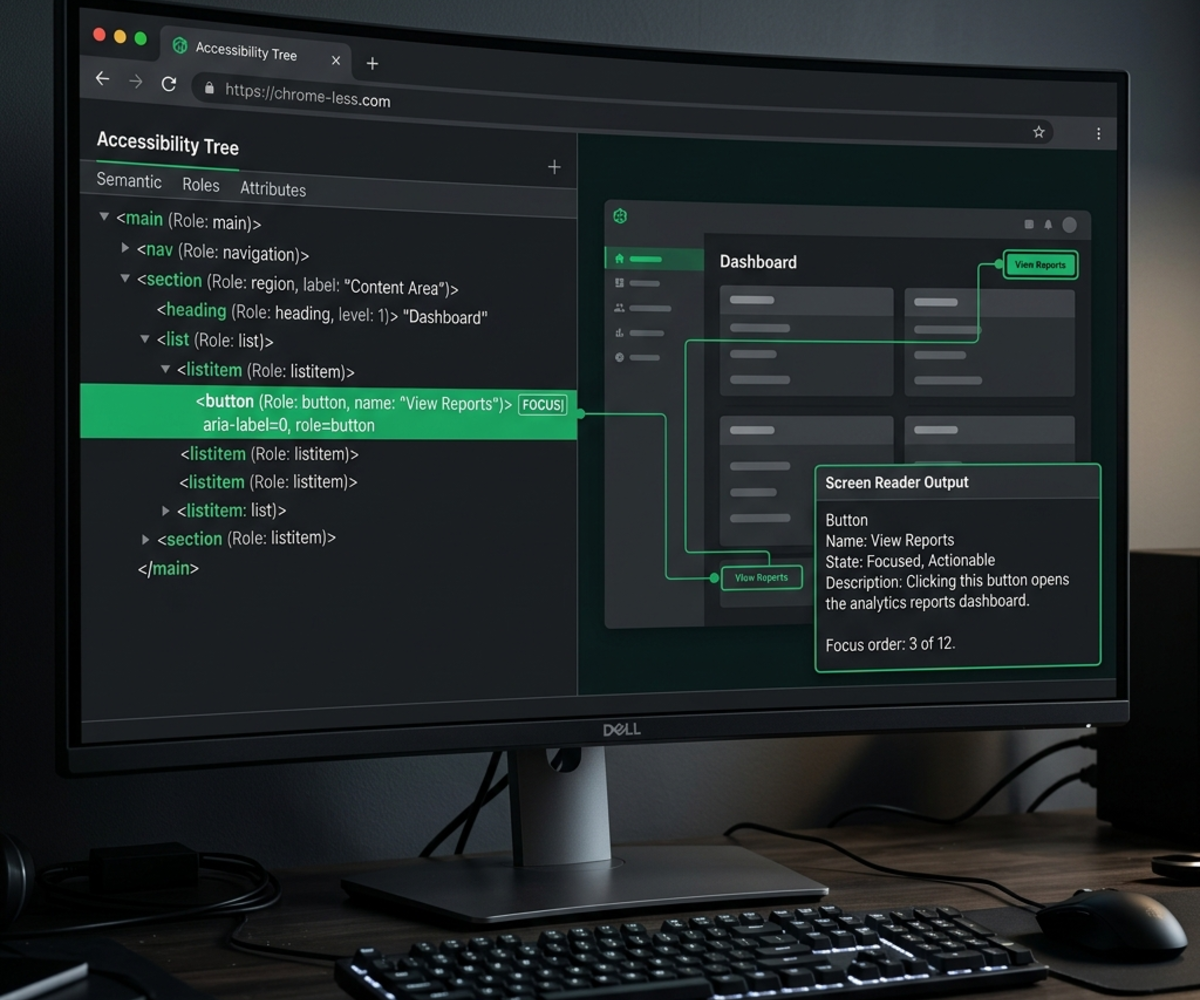Expand the <nav> navigation node
The height and width of the screenshot is (1000, 1200).
click(x=125, y=247)
